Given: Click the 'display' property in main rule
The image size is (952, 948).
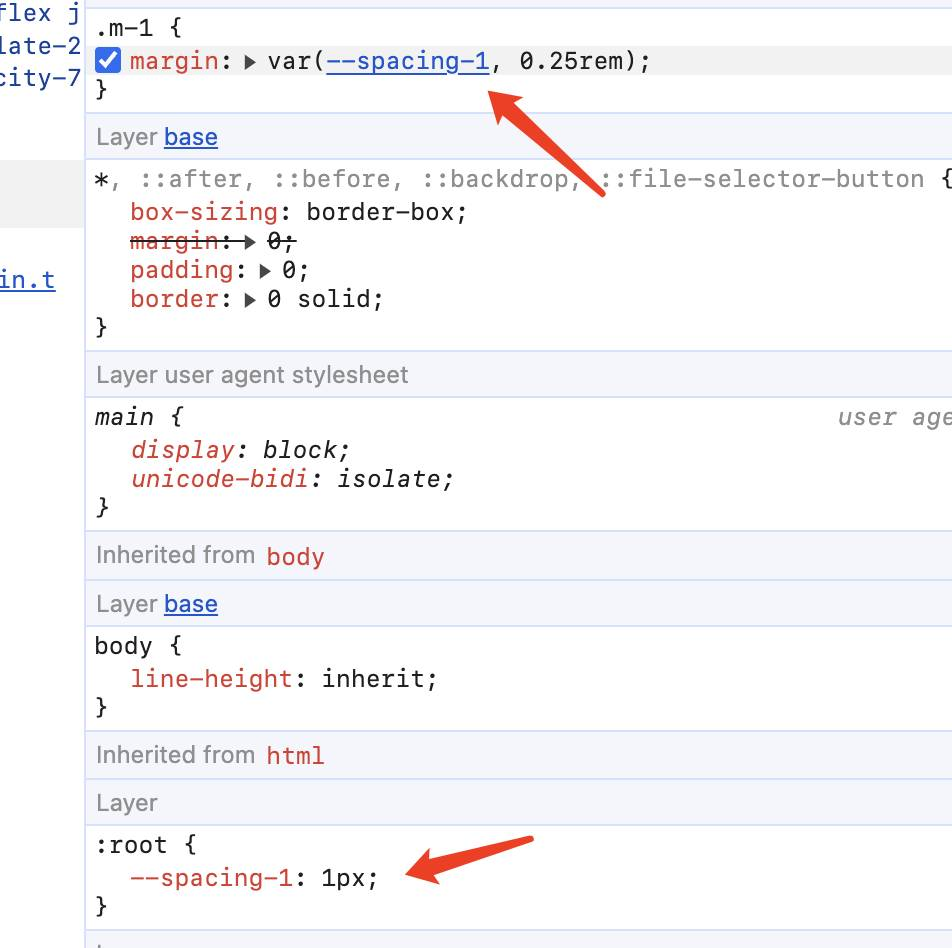Looking at the screenshot, I should [182, 450].
